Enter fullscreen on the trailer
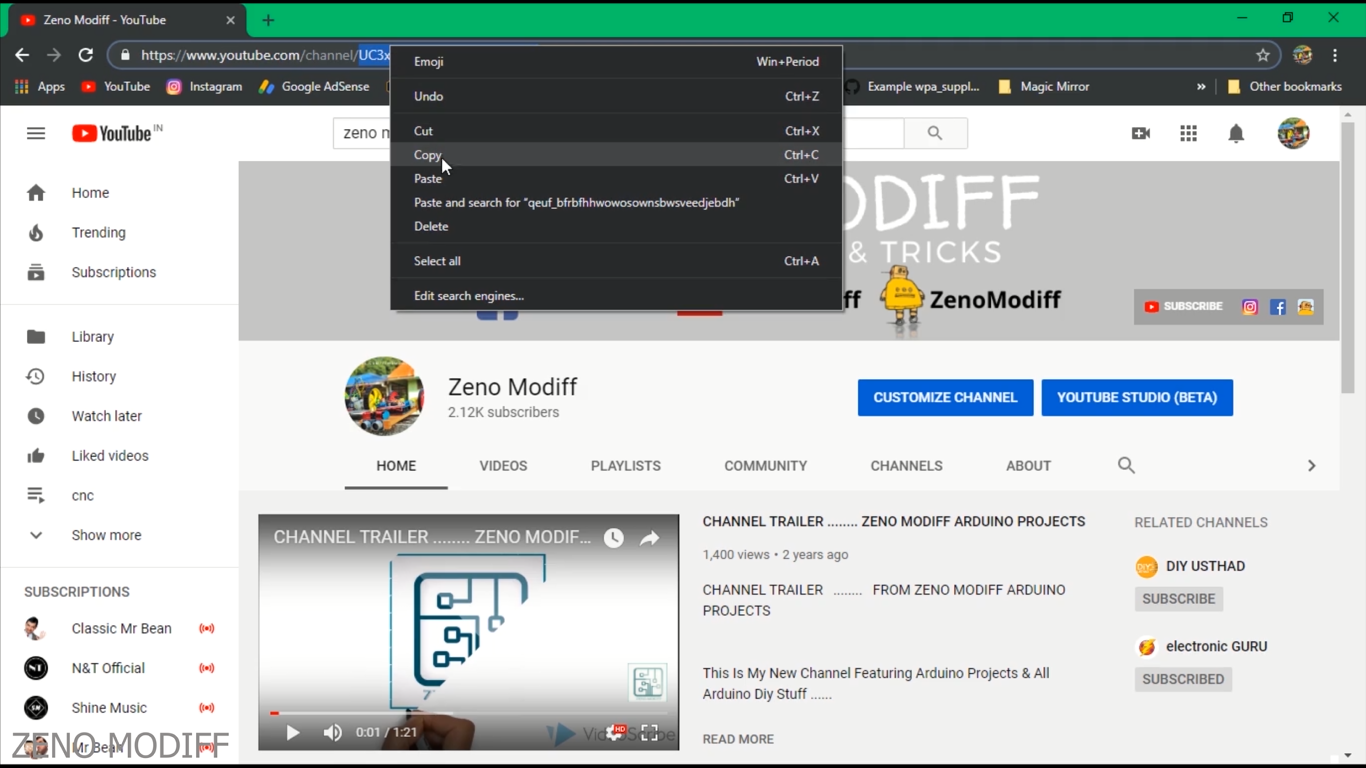Screen dimensions: 1366x768 650,733
